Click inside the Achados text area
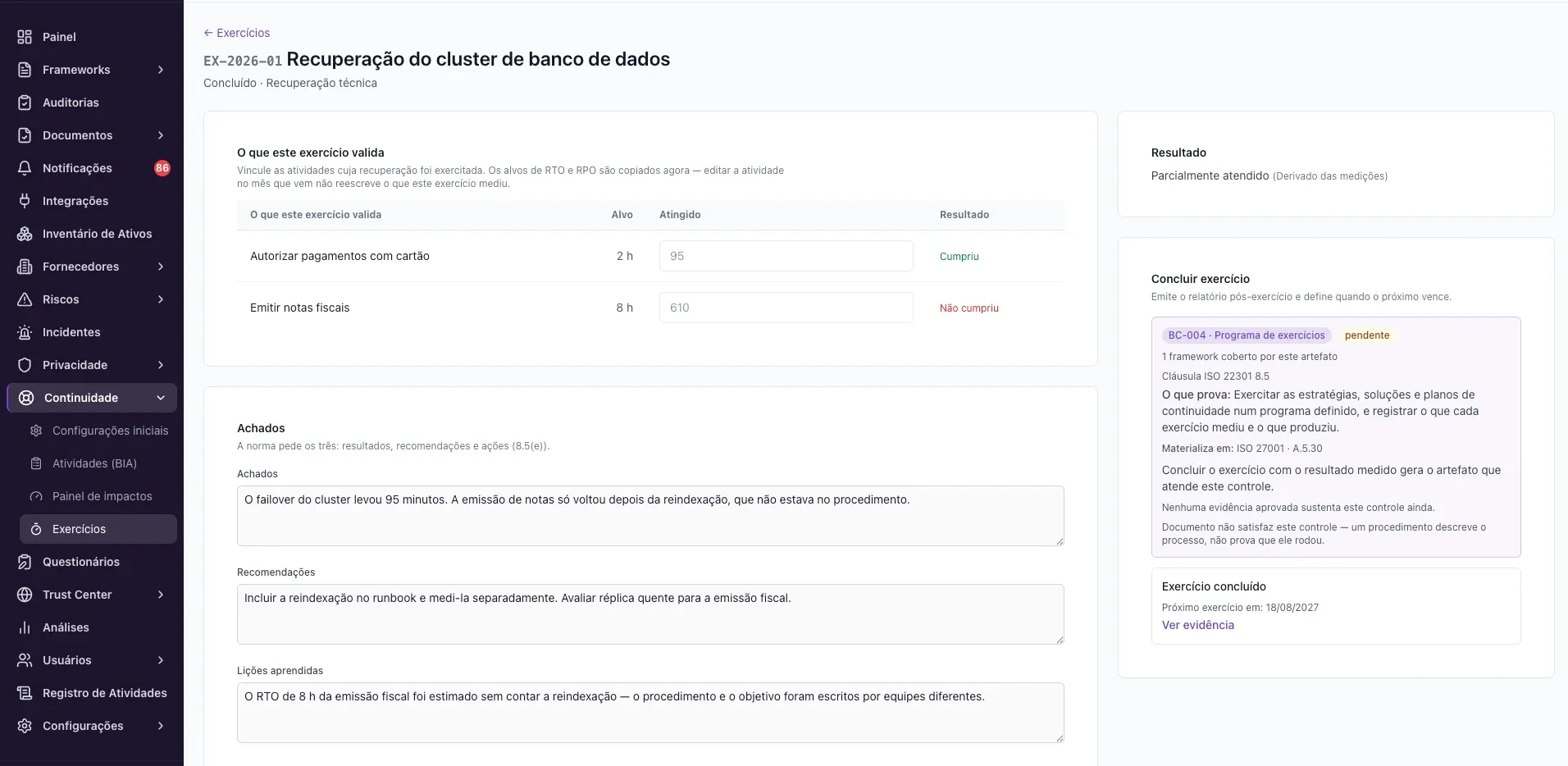Viewport: 1568px width, 766px height. [650, 516]
